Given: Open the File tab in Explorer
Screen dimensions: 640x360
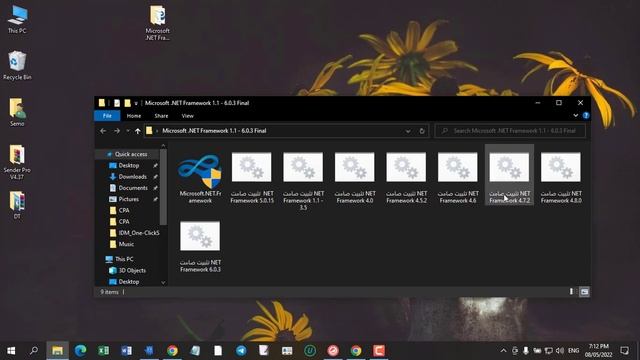Looking at the screenshot, I should tap(107, 116).
